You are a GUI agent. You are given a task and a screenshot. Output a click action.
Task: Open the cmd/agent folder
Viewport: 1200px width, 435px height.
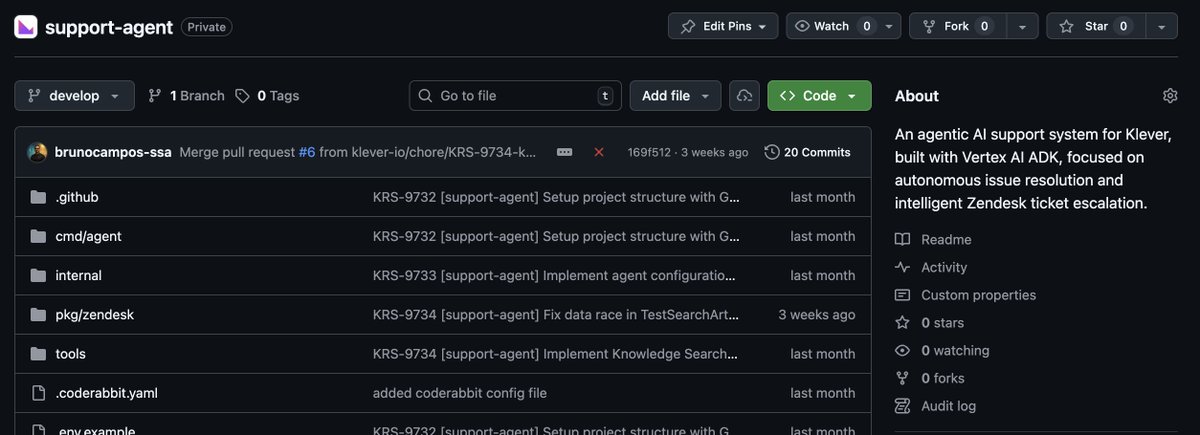(88, 236)
